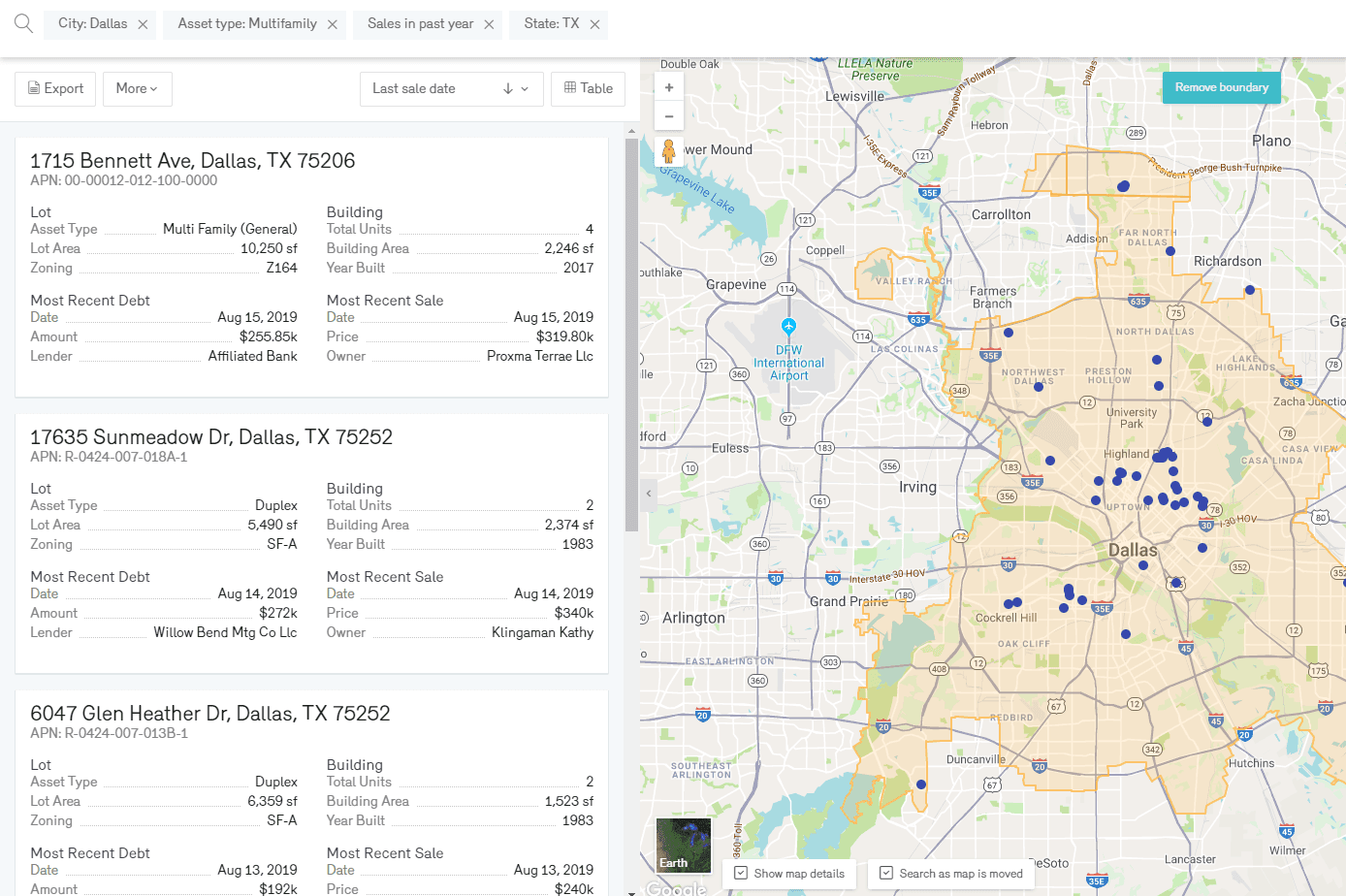The image size is (1346, 896).
Task: Zoom in on the map
Action: click(x=669, y=87)
